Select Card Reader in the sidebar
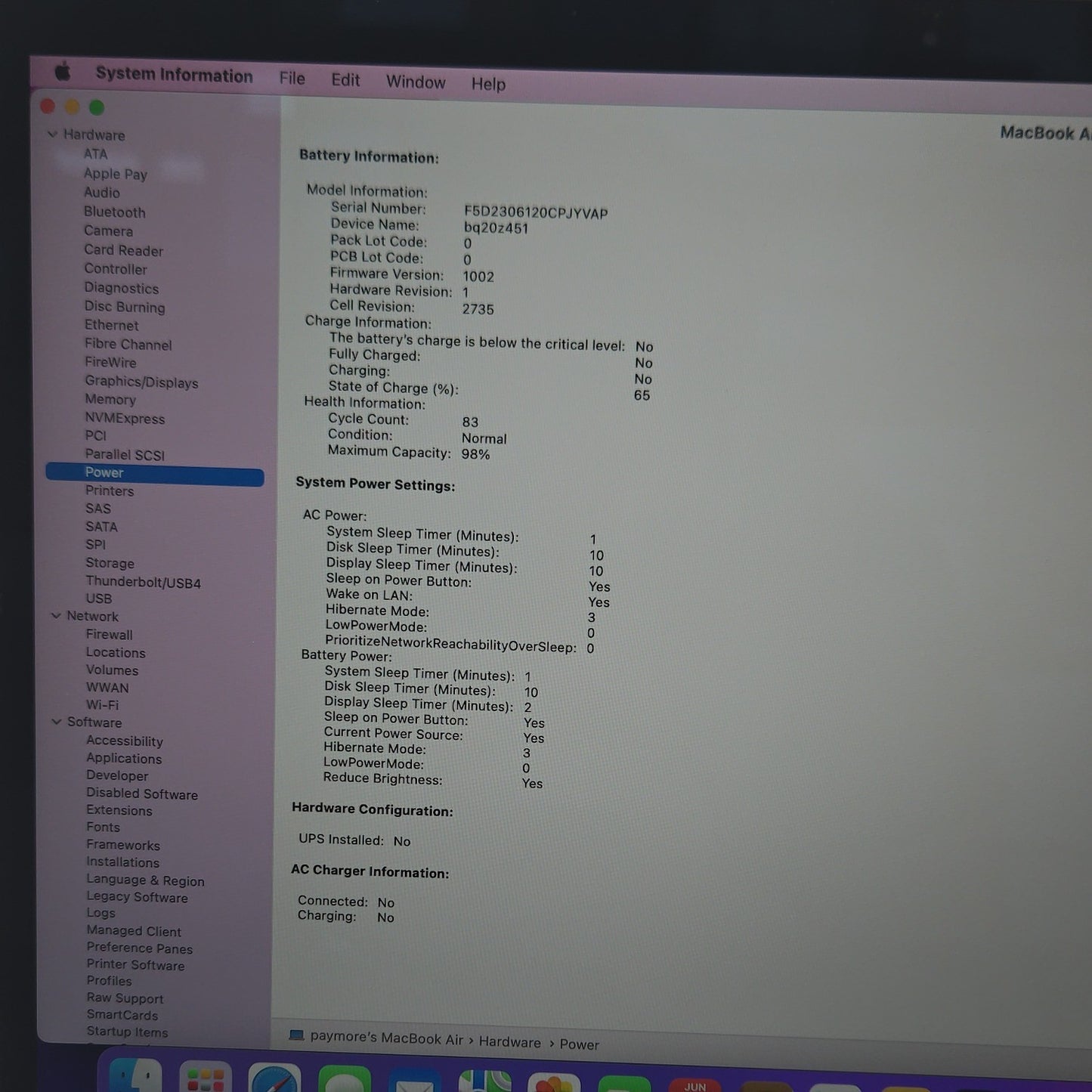 123,250
